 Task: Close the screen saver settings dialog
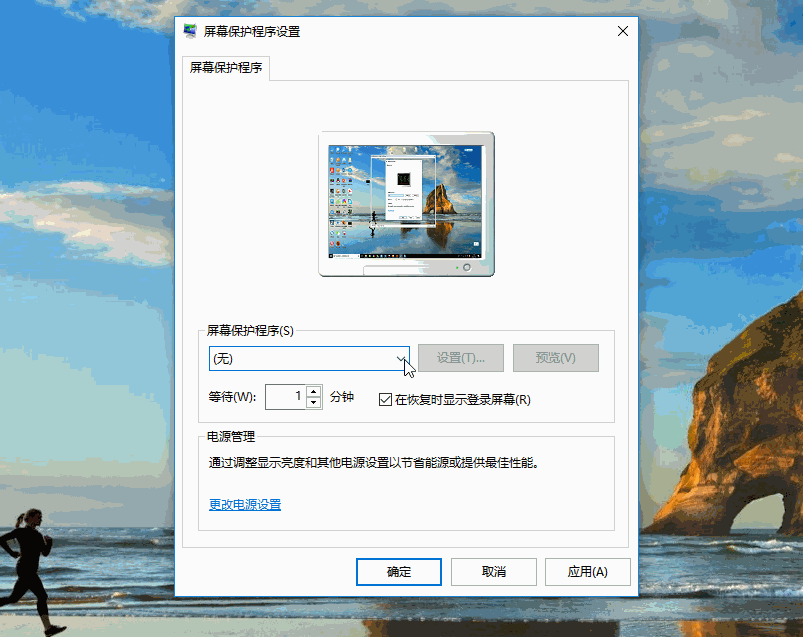622,31
